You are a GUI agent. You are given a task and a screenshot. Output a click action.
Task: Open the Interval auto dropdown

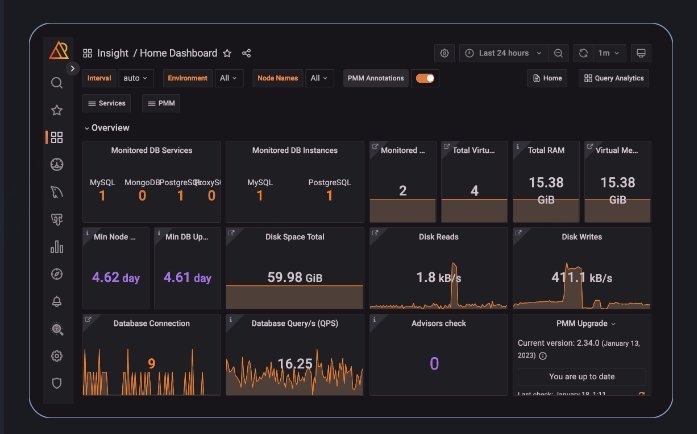135,78
